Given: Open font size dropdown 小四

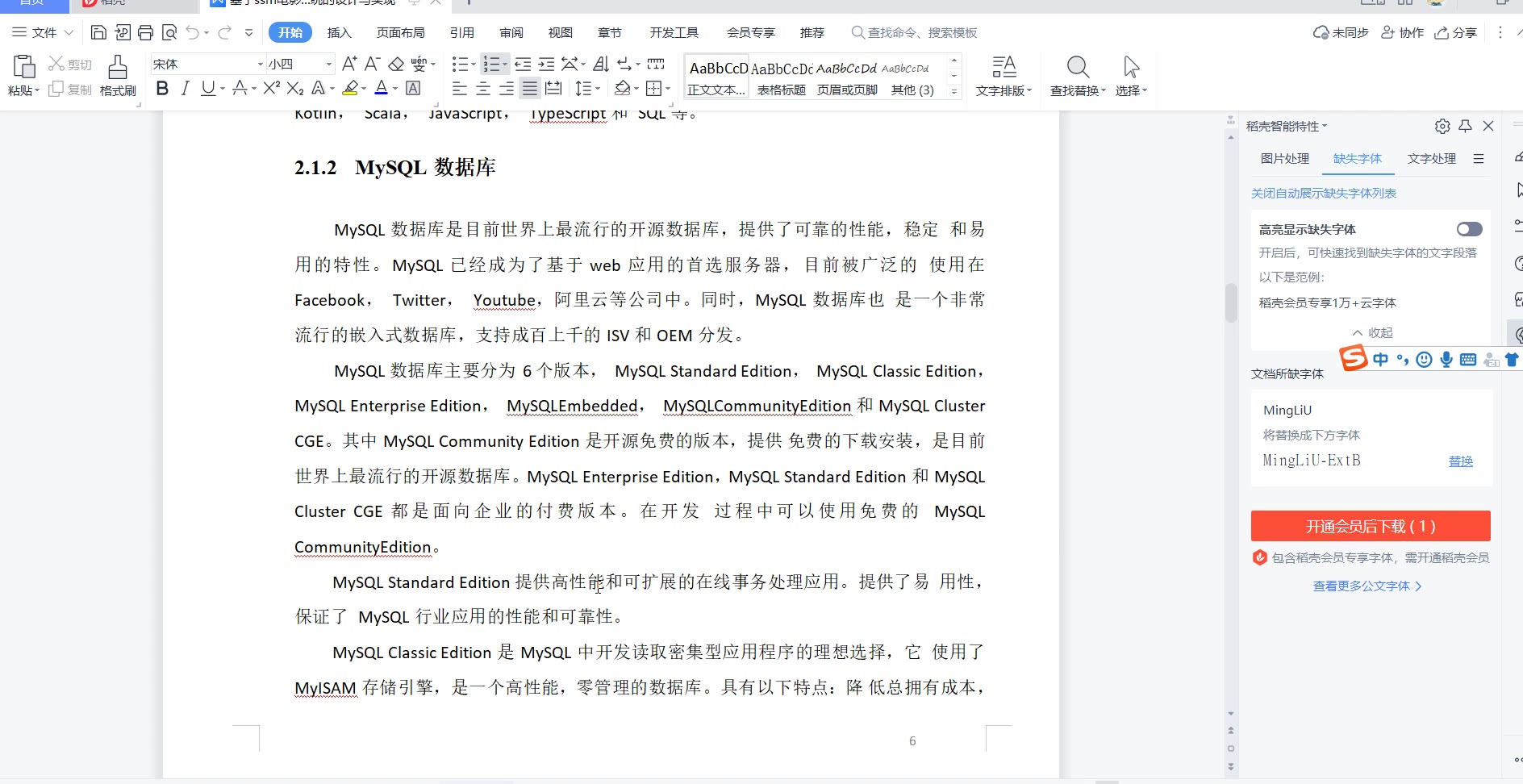Looking at the screenshot, I should (329, 64).
